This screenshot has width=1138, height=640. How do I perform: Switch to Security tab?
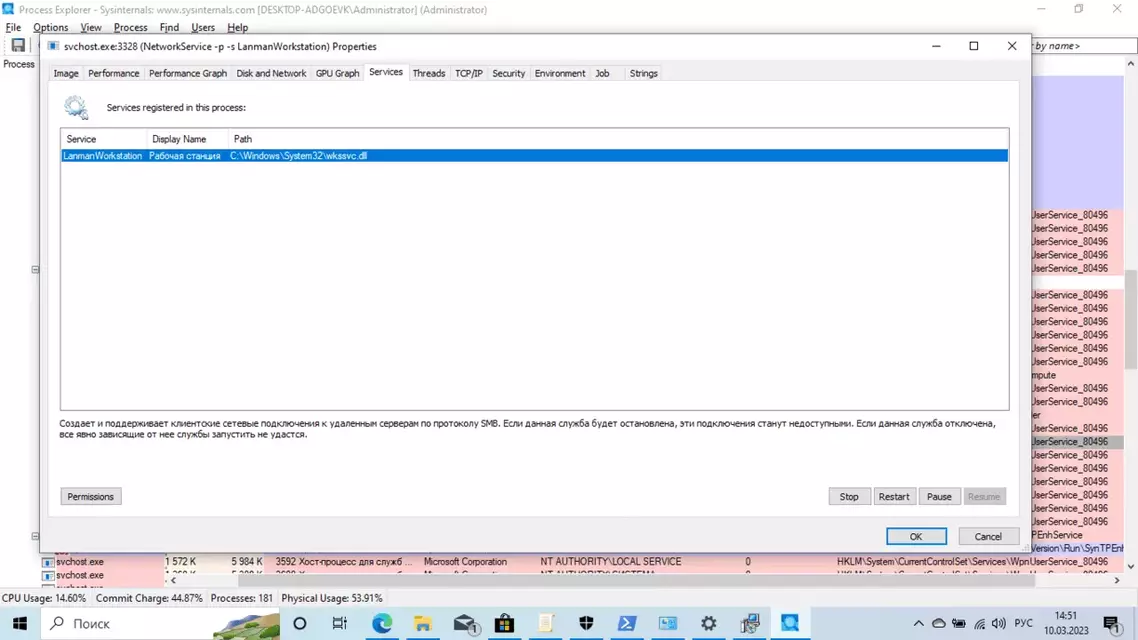[508, 73]
